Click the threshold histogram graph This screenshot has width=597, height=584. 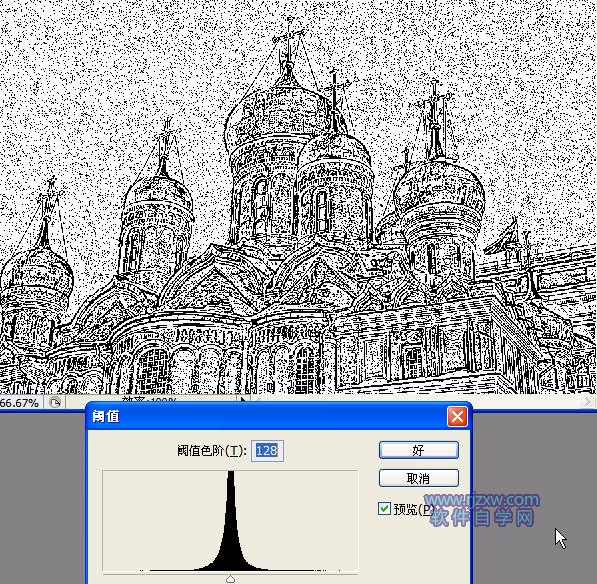coord(230,521)
